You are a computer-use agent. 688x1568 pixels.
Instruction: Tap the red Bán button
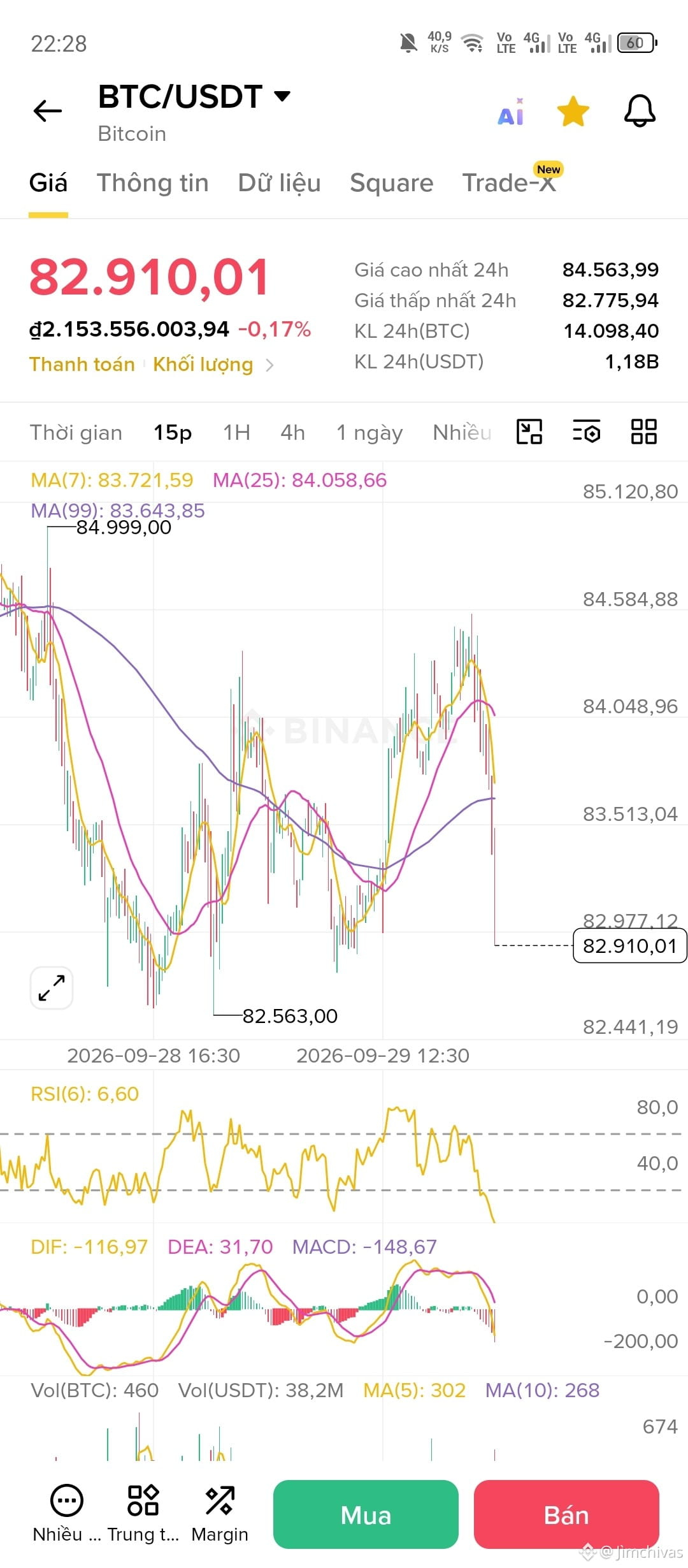566,1514
